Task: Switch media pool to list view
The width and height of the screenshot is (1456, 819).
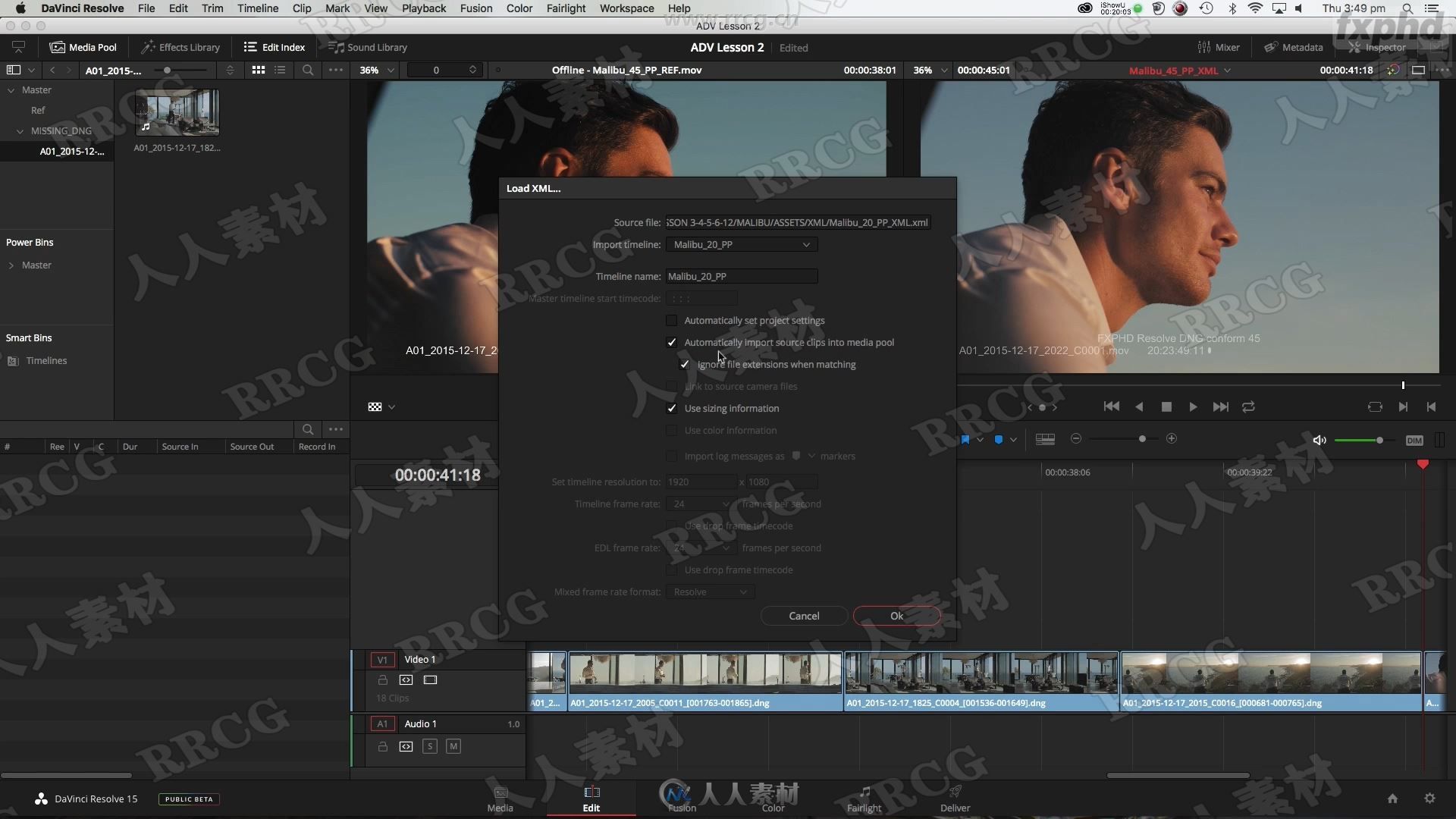Action: [280, 70]
